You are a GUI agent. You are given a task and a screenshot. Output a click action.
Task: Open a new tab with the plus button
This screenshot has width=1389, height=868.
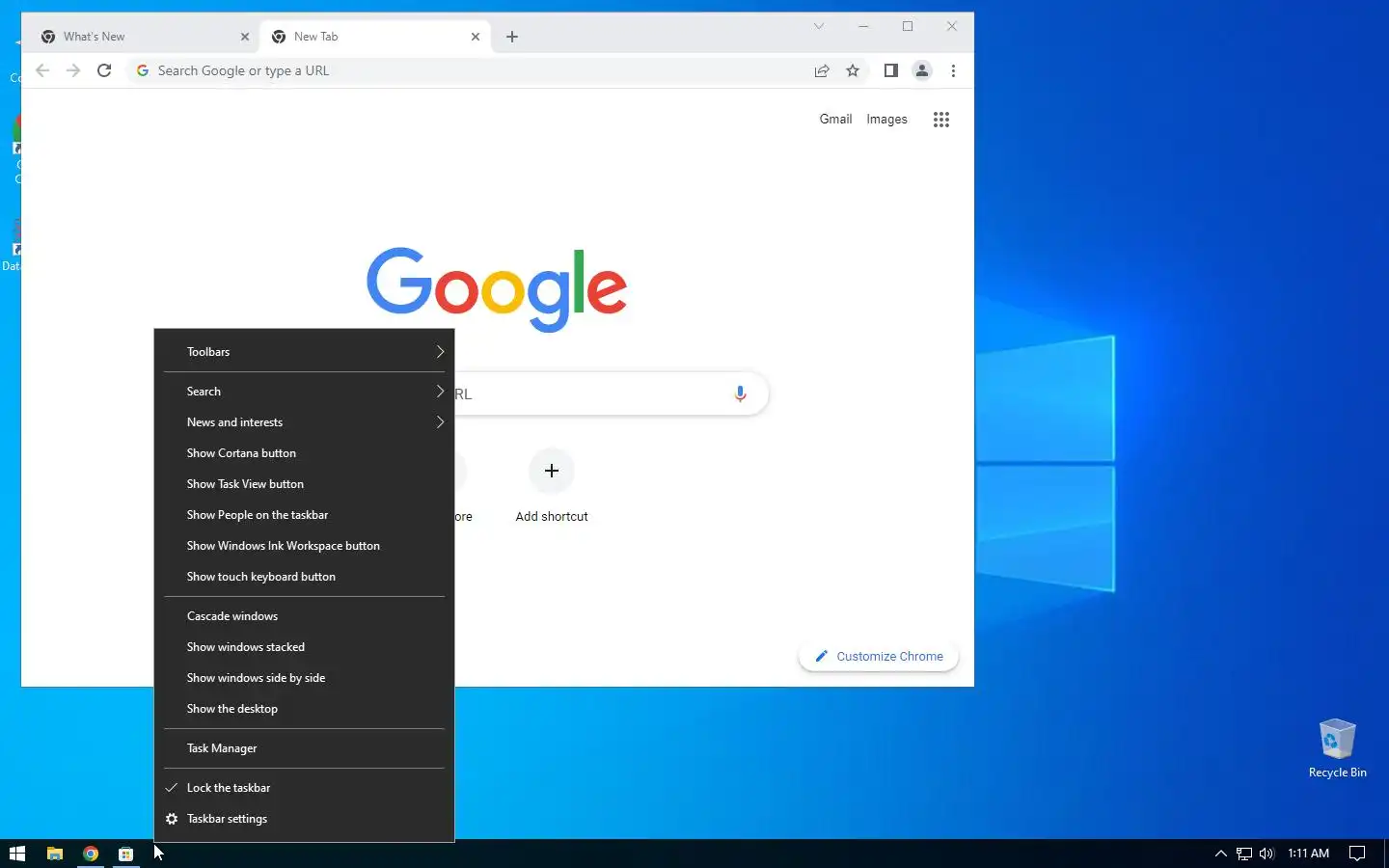(512, 37)
